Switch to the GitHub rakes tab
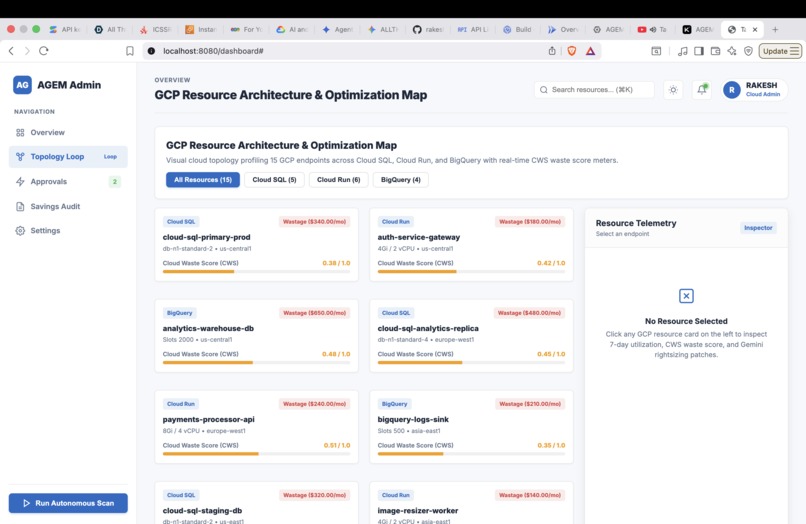Image resolution: width=806 pixels, height=524 pixels. [428, 29]
